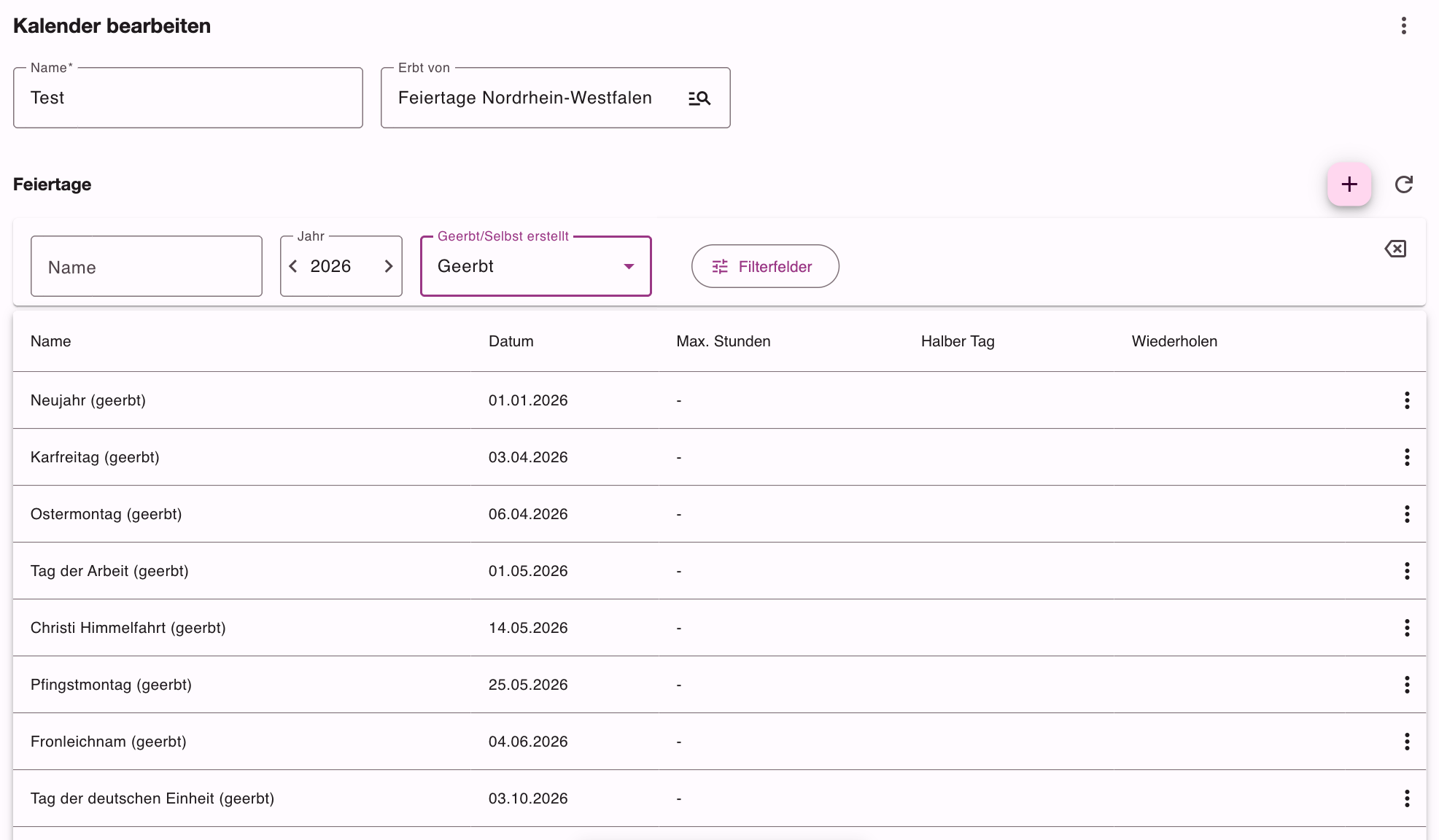Open row menu for Christi Himmelfahrt
The height and width of the screenshot is (840, 1439).
pyautogui.click(x=1407, y=628)
